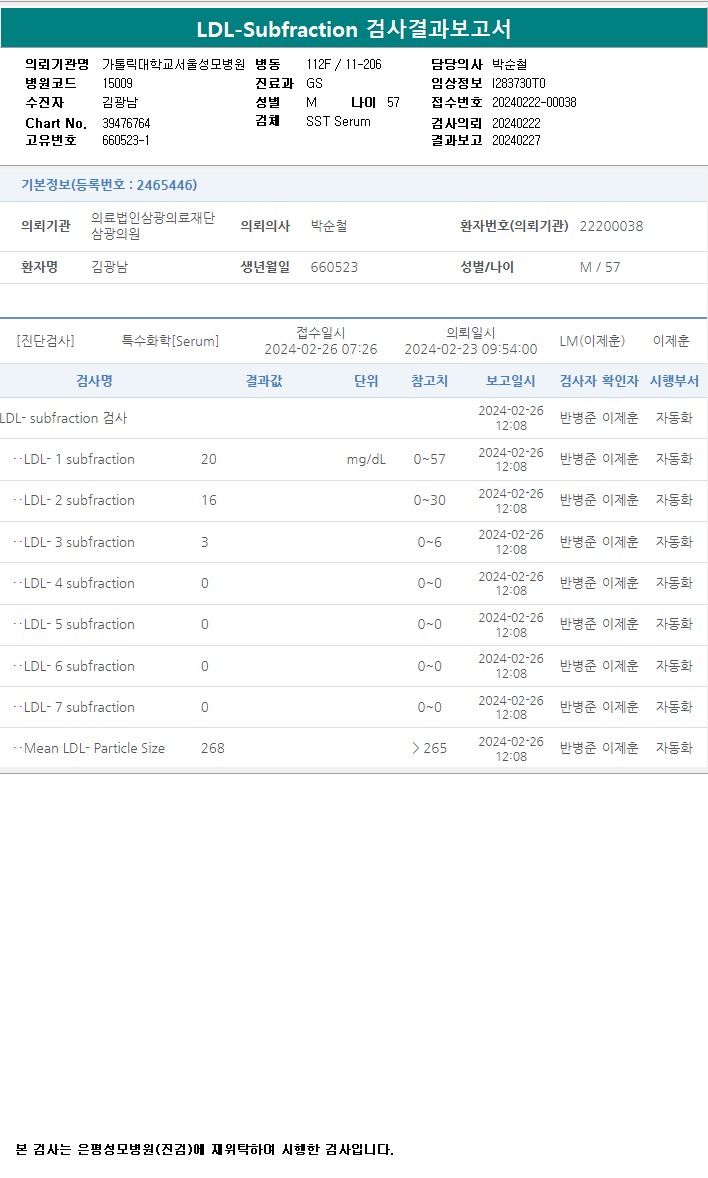This screenshot has height=1178, width=708.
Task: Click the 'LDL-Subfraction 검사결과보고서' title banner
Action: click(x=354, y=29)
